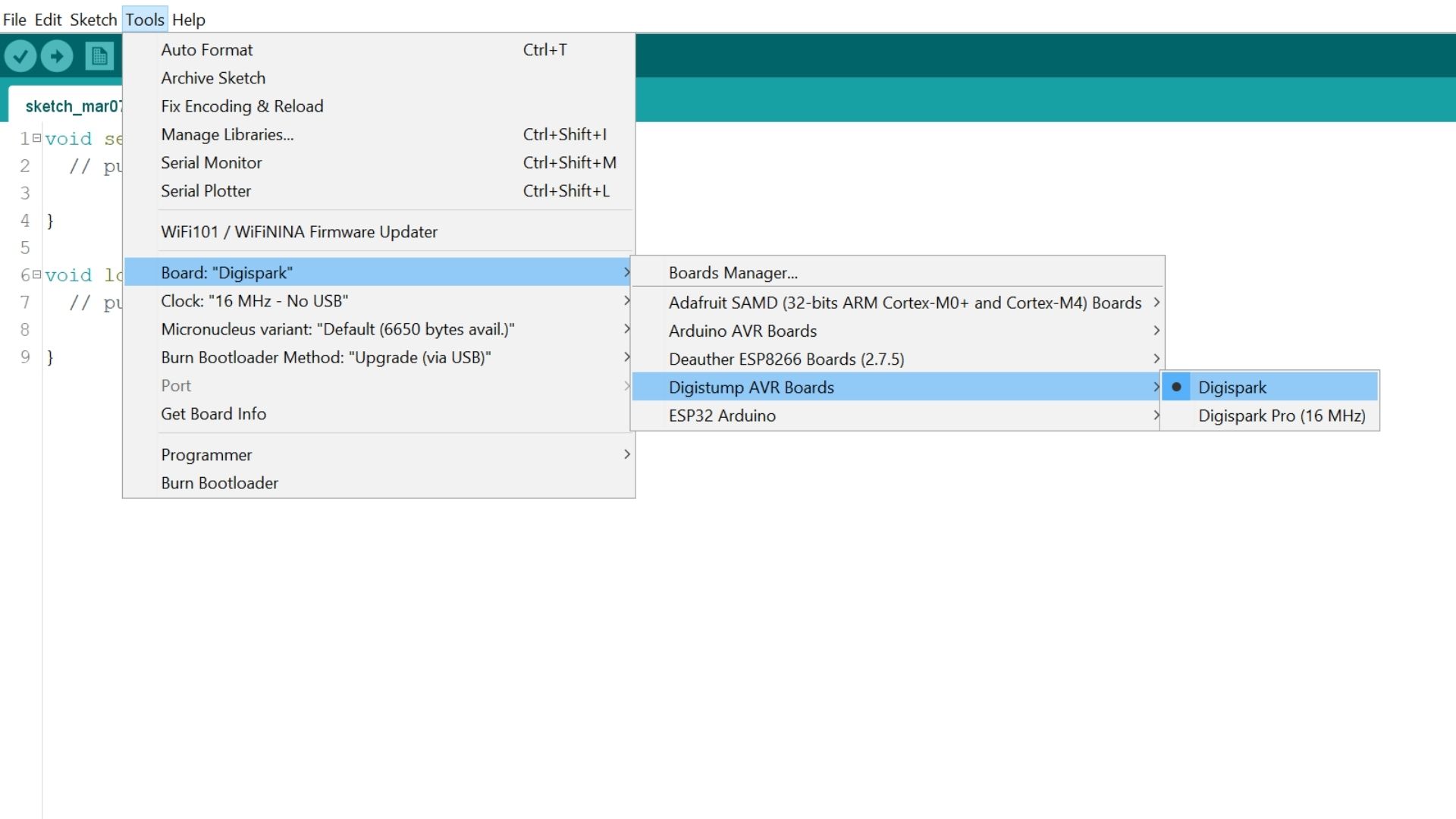Select the Digispark board radio option
1456x819 pixels.
pyautogui.click(x=1269, y=388)
